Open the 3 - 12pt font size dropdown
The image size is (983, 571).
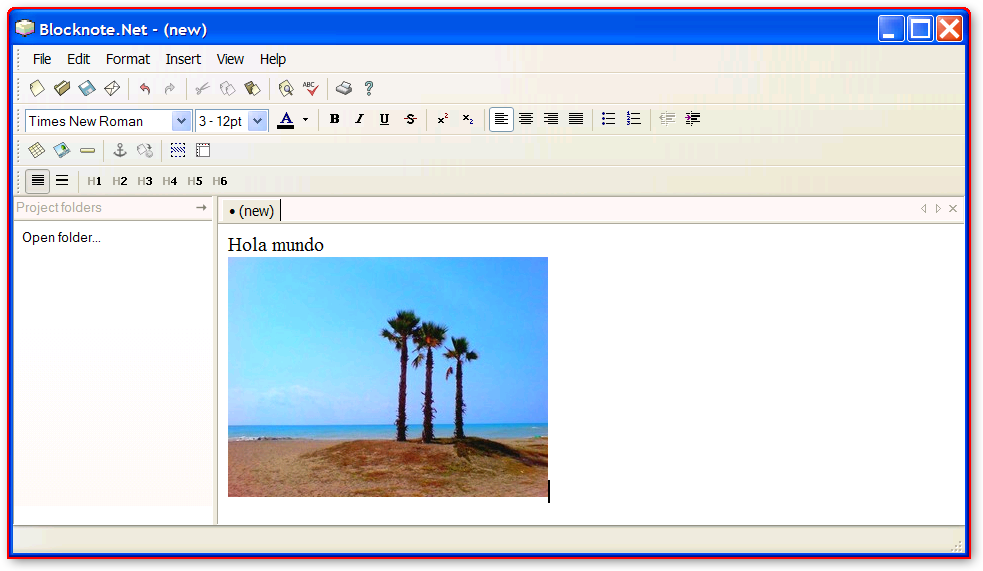pyautogui.click(x=257, y=121)
